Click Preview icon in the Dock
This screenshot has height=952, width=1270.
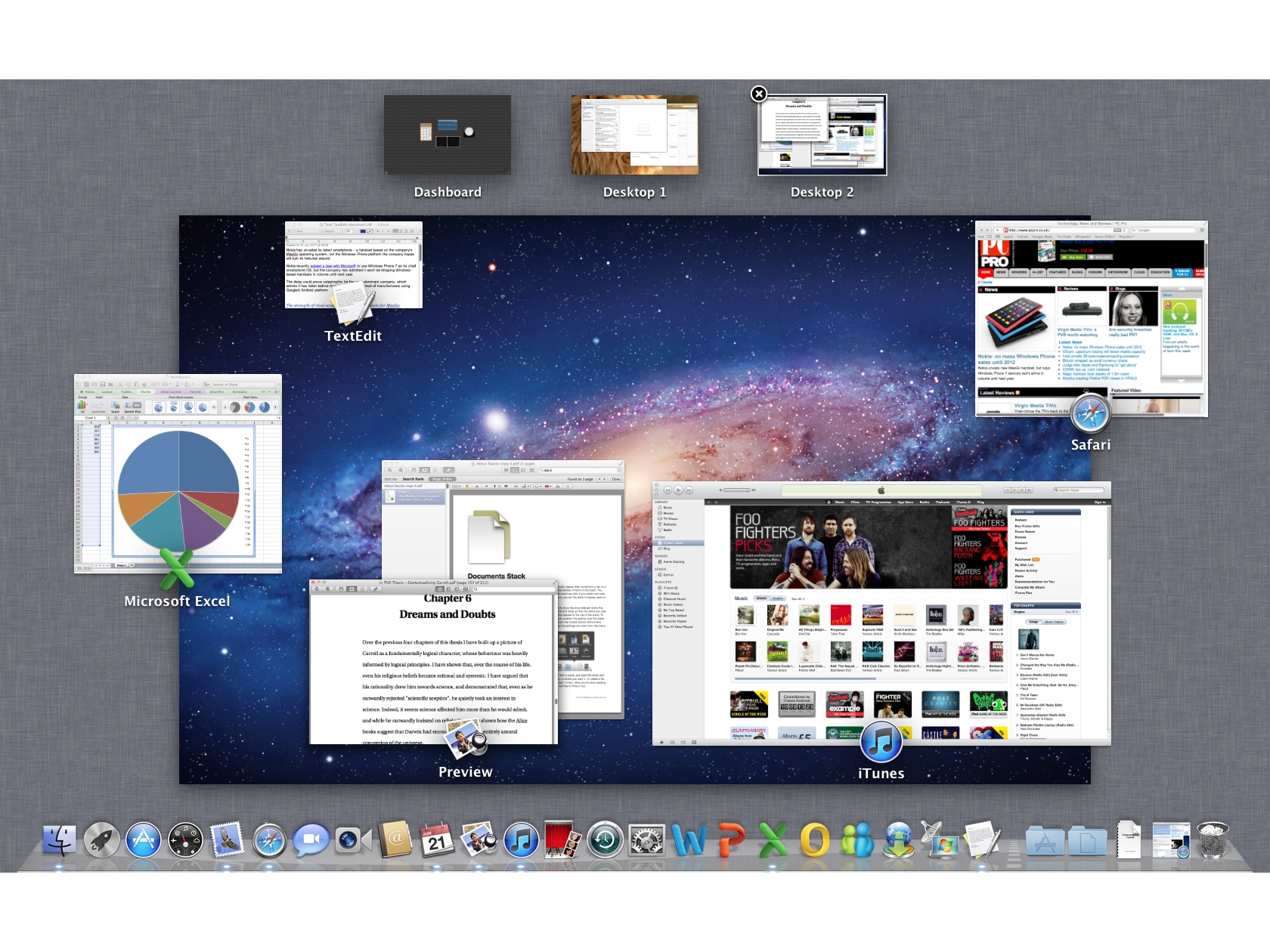click(x=479, y=840)
